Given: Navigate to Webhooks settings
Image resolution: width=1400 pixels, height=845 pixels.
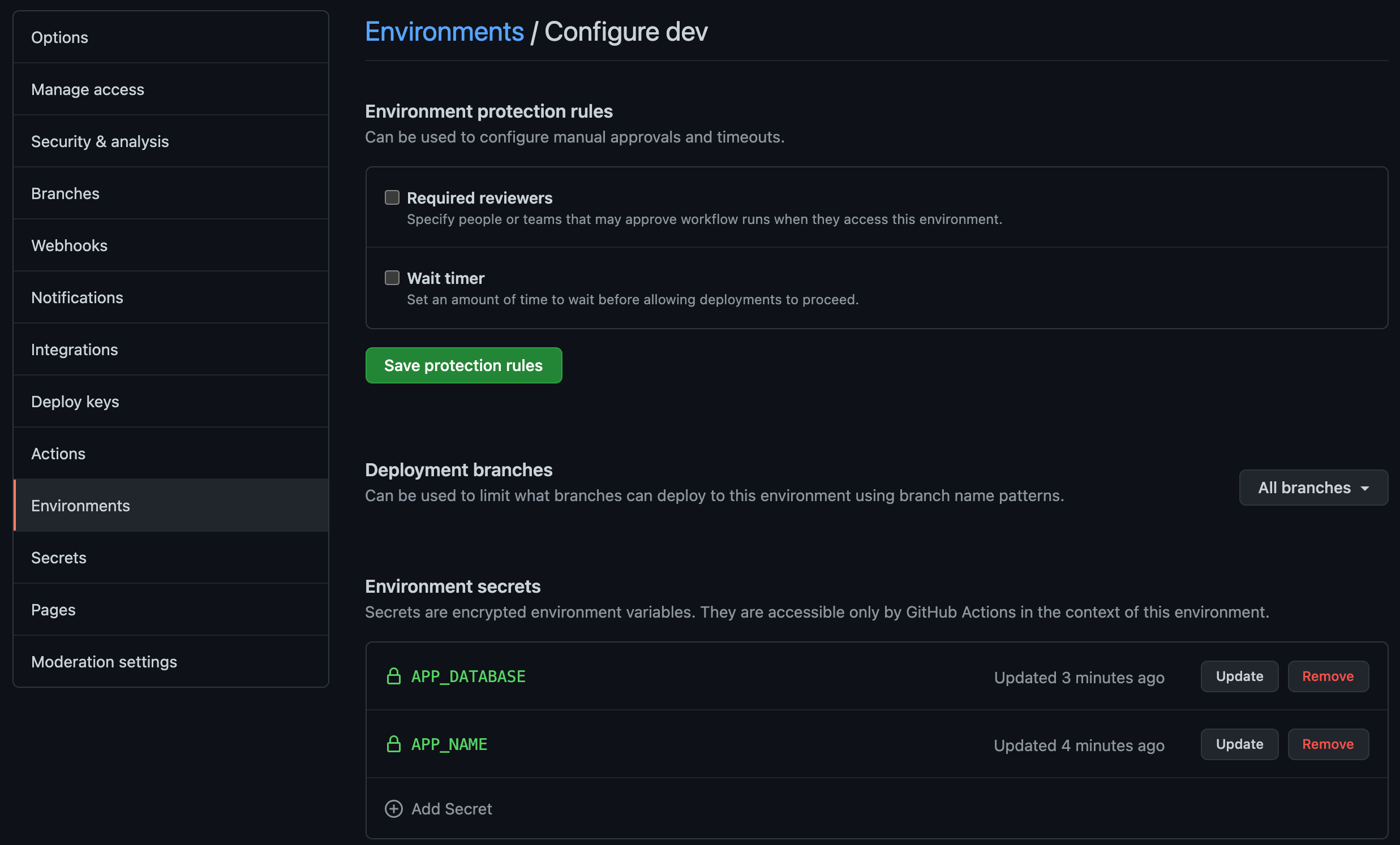Looking at the screenshot, I should pyautogui.click(x=69, y=245).
